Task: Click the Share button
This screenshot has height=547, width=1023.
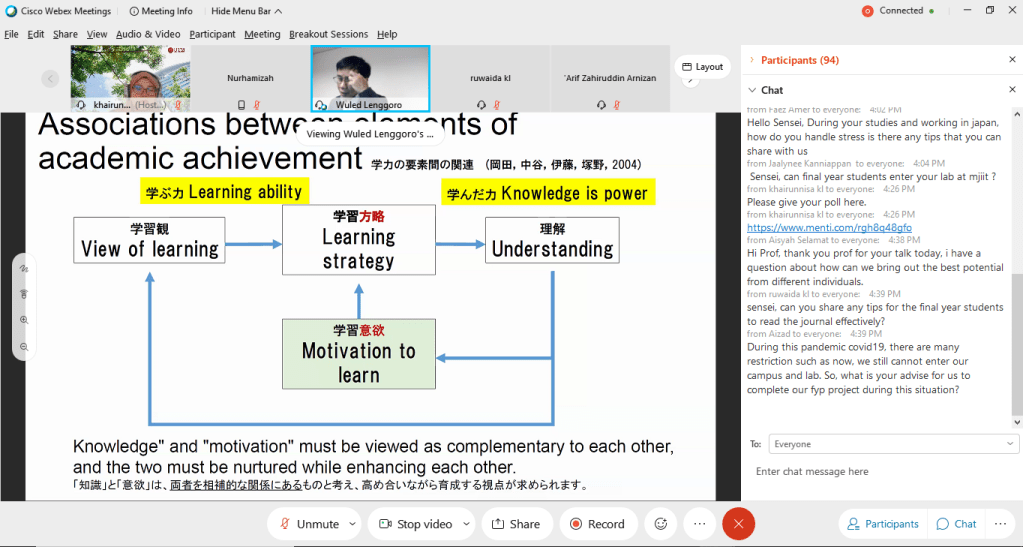Action: coord(516,524)
